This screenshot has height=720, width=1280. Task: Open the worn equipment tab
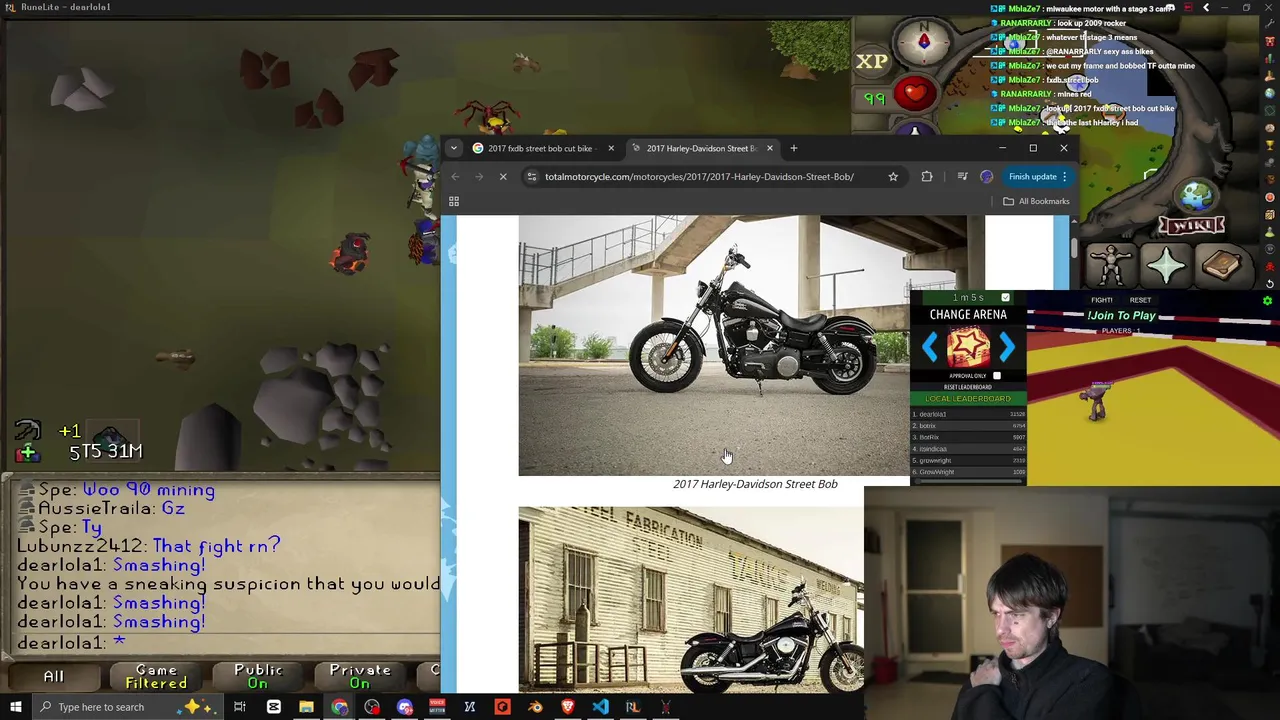pyautogui.click(x=1111, y=265)
